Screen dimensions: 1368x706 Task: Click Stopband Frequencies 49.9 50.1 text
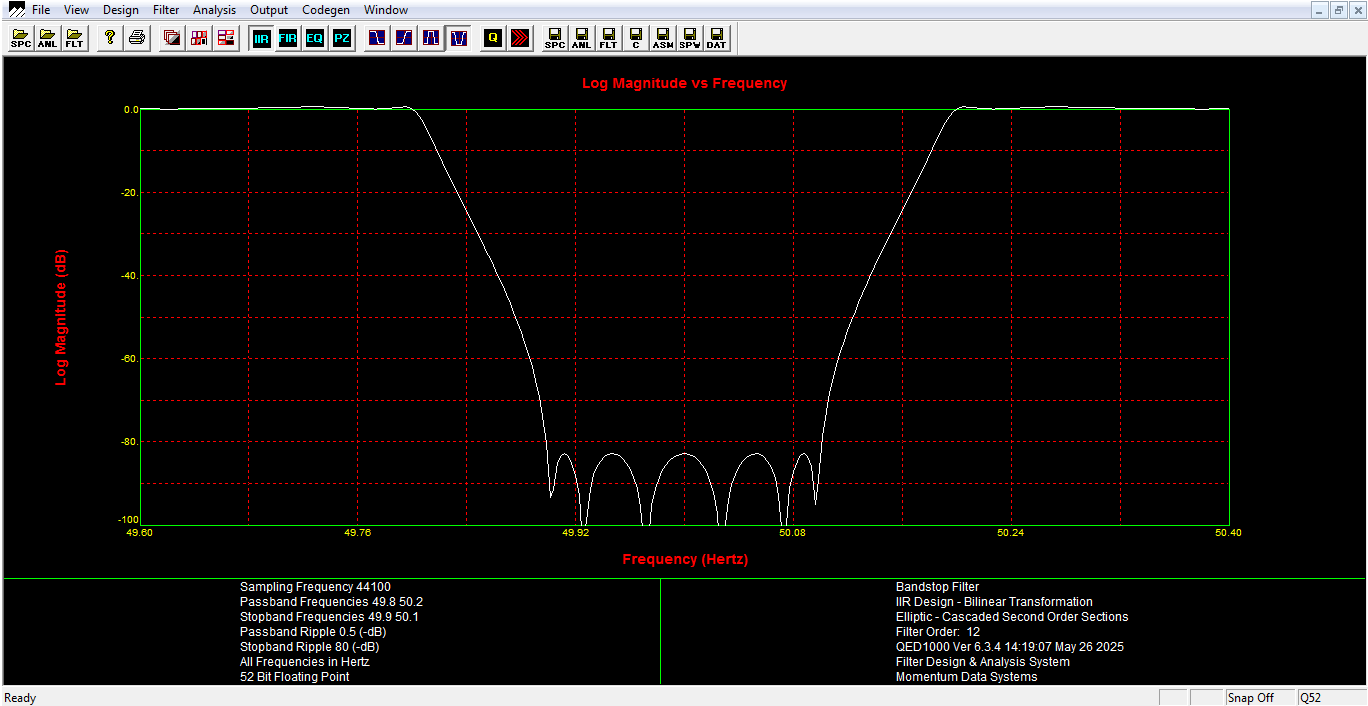[329, 617]
